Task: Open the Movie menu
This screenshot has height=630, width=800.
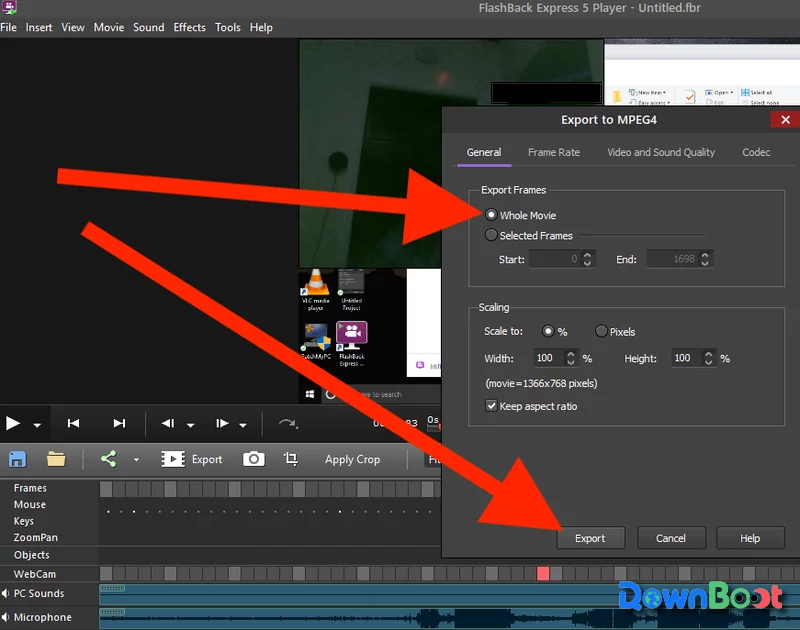Action: (109, 28)
